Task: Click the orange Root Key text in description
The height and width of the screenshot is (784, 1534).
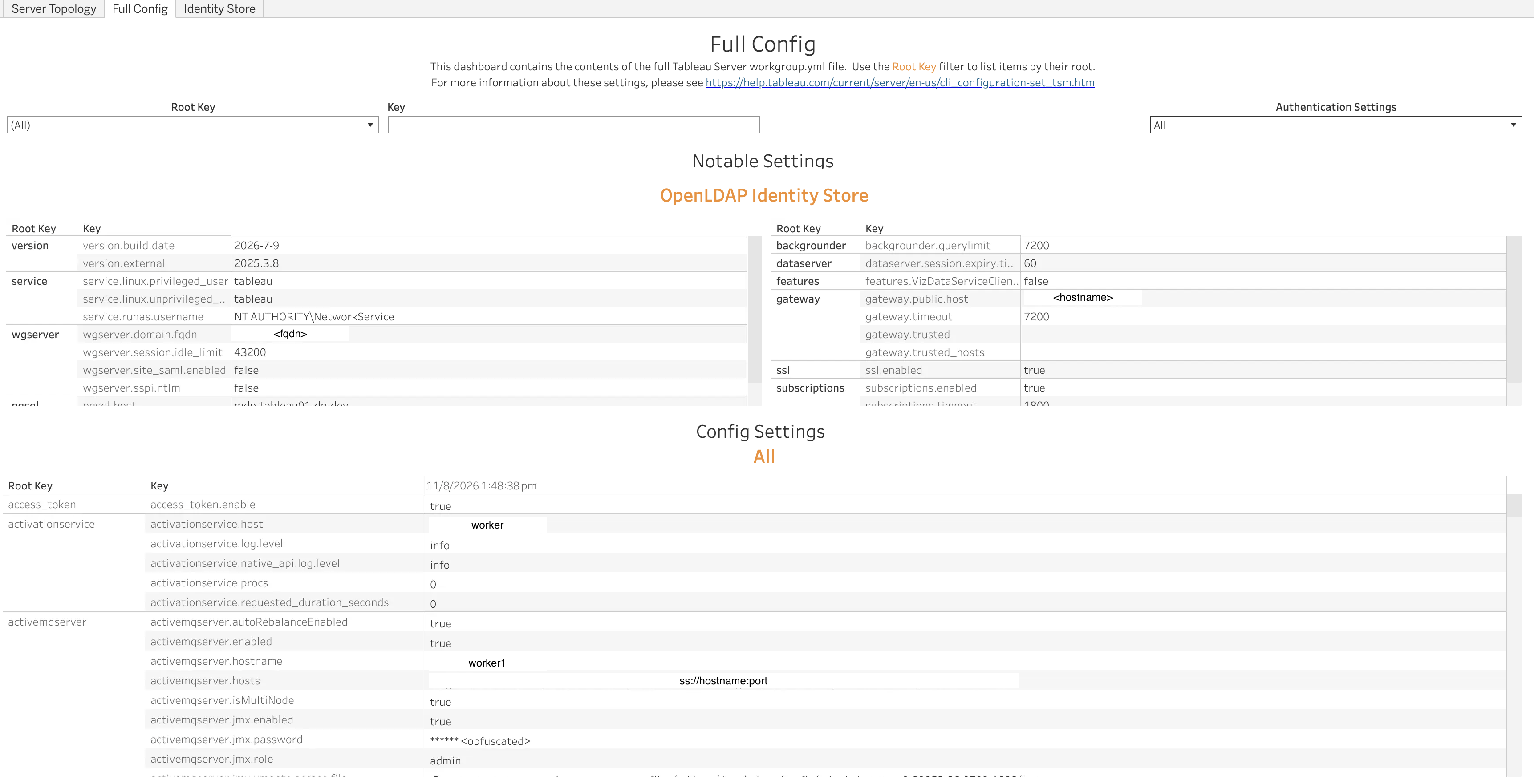Action: point(914,67)
